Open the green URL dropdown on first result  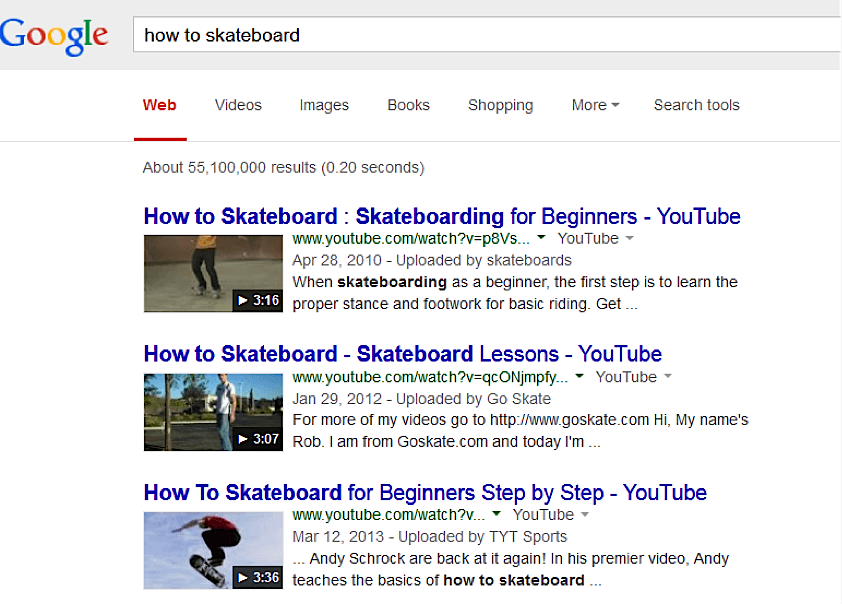click(x=541, y=238)
